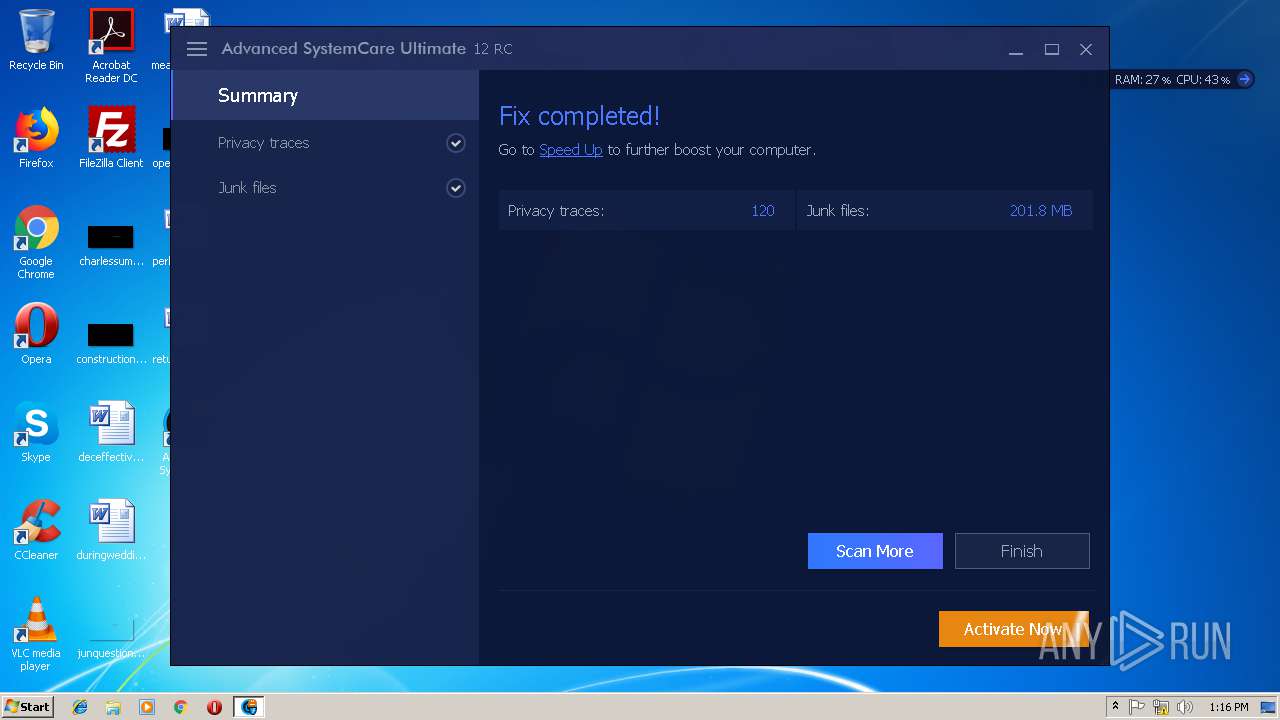Open Junk files section

[x=325, y=188]
